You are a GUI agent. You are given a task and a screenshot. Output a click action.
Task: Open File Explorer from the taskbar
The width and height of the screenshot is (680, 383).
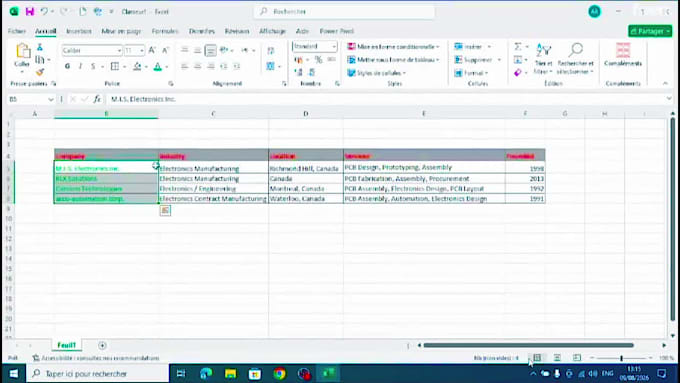click(230, 373)
